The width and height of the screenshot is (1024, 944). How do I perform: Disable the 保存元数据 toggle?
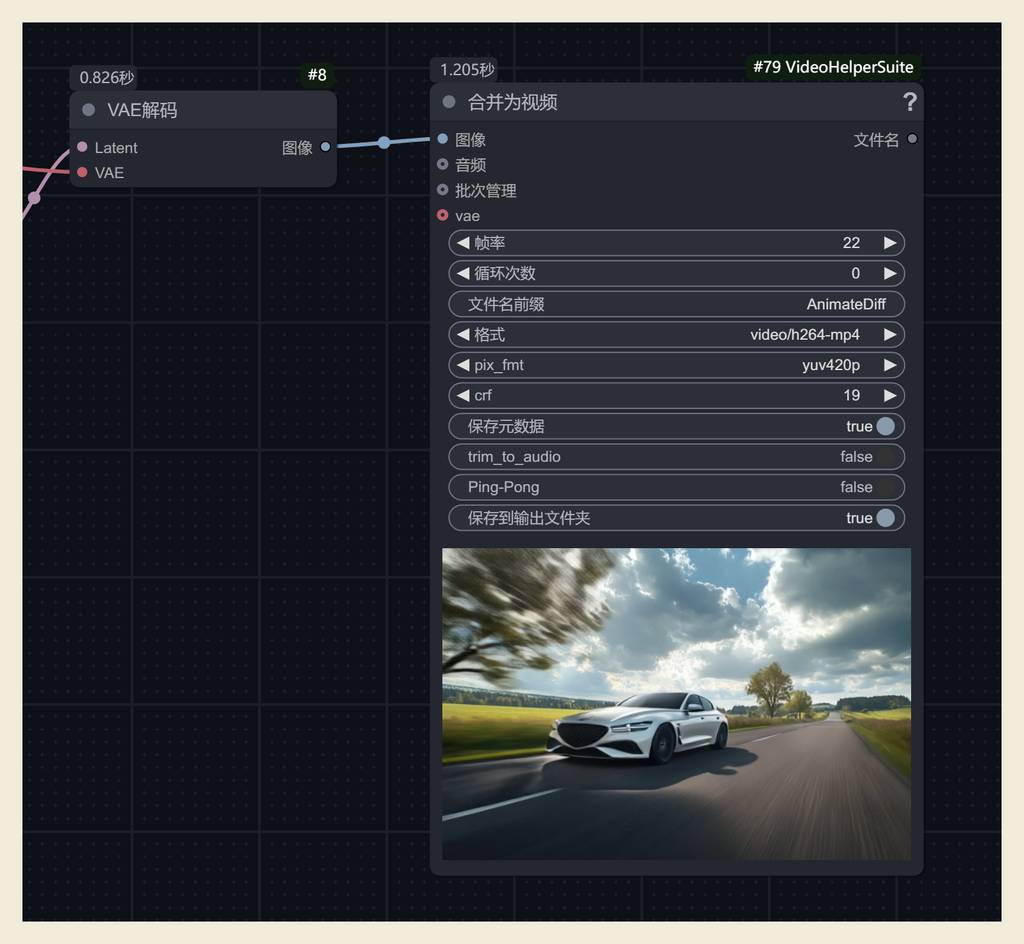885,426
